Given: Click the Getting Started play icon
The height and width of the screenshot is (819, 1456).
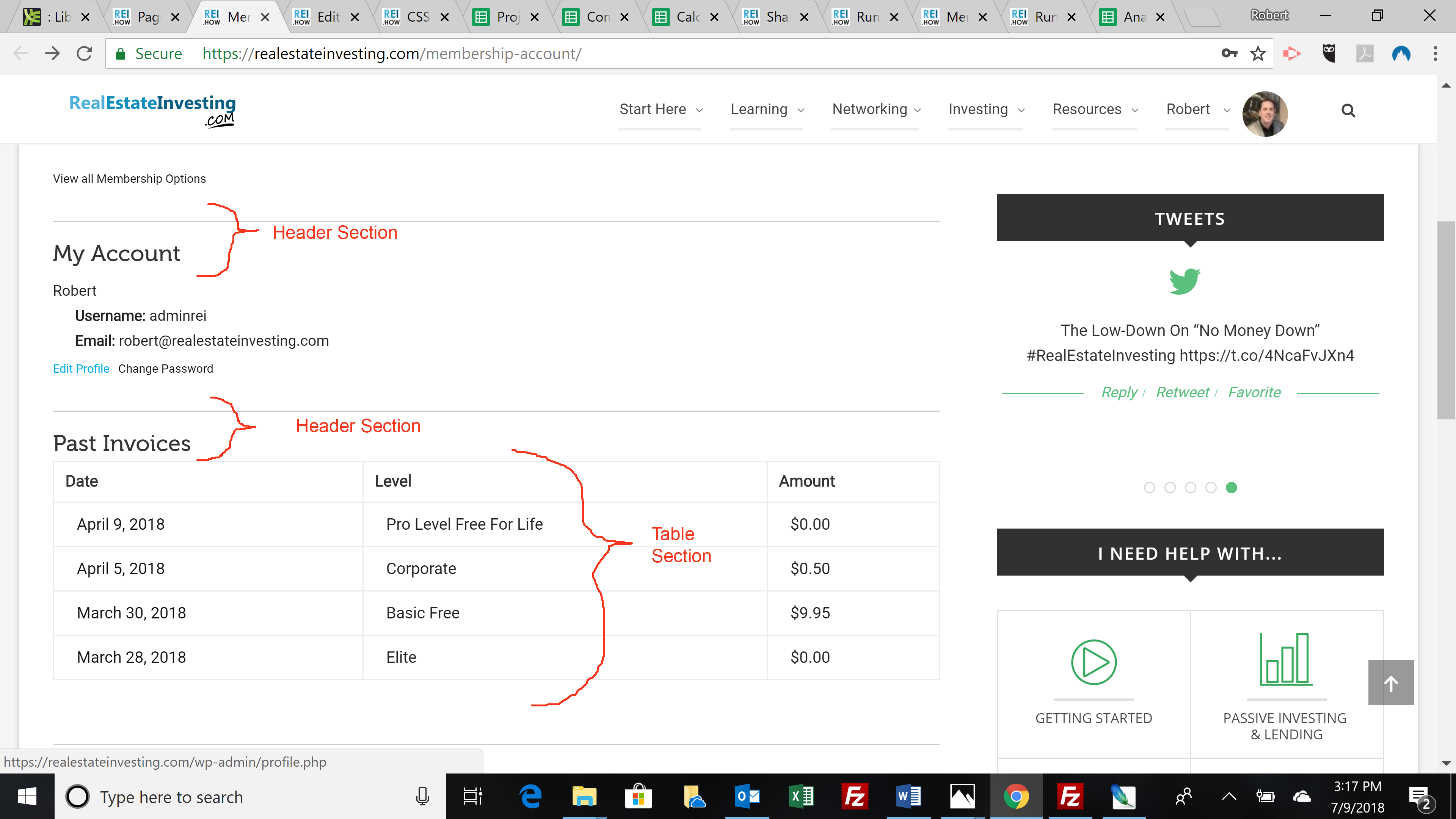Looking at the screenshot, I should click(1094, 662).
